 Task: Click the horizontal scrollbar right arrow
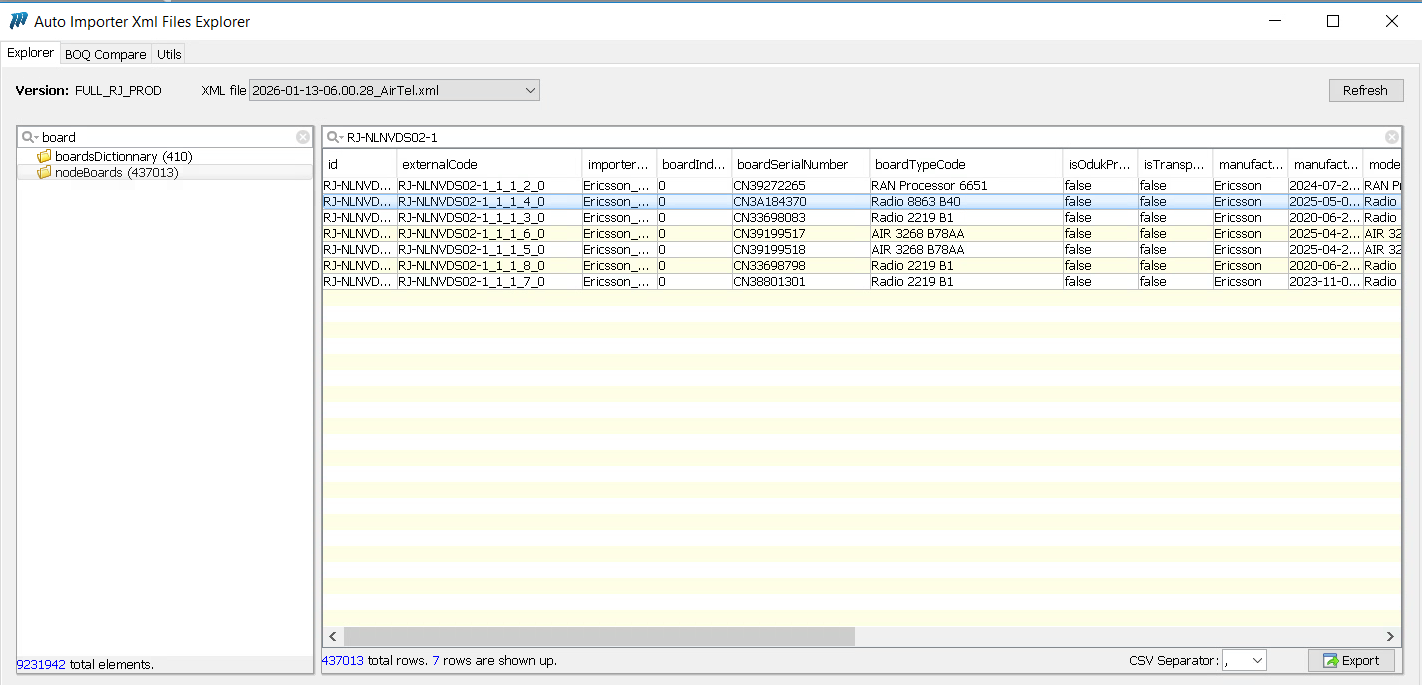coord(1390,637)
